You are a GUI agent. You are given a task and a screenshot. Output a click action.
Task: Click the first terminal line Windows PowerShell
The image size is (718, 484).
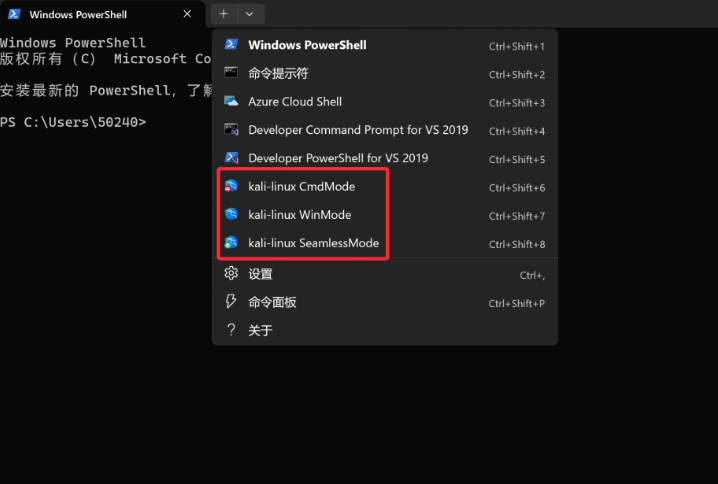point(73,43)
